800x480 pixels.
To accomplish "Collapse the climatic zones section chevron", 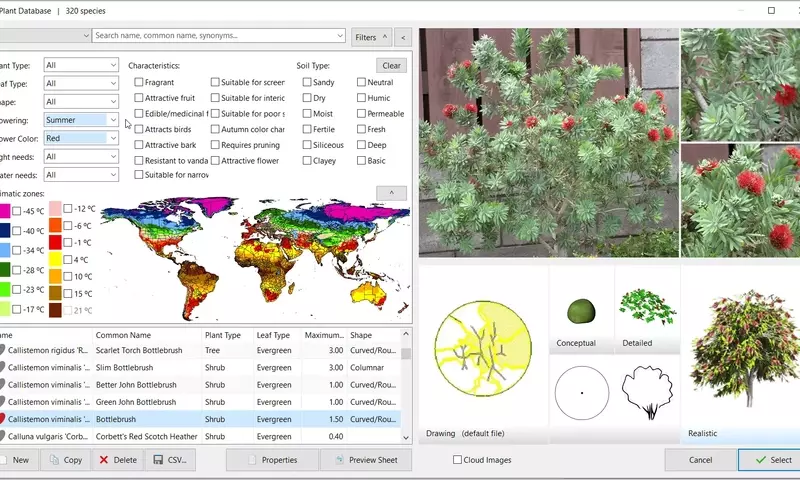I will point(391,193).
